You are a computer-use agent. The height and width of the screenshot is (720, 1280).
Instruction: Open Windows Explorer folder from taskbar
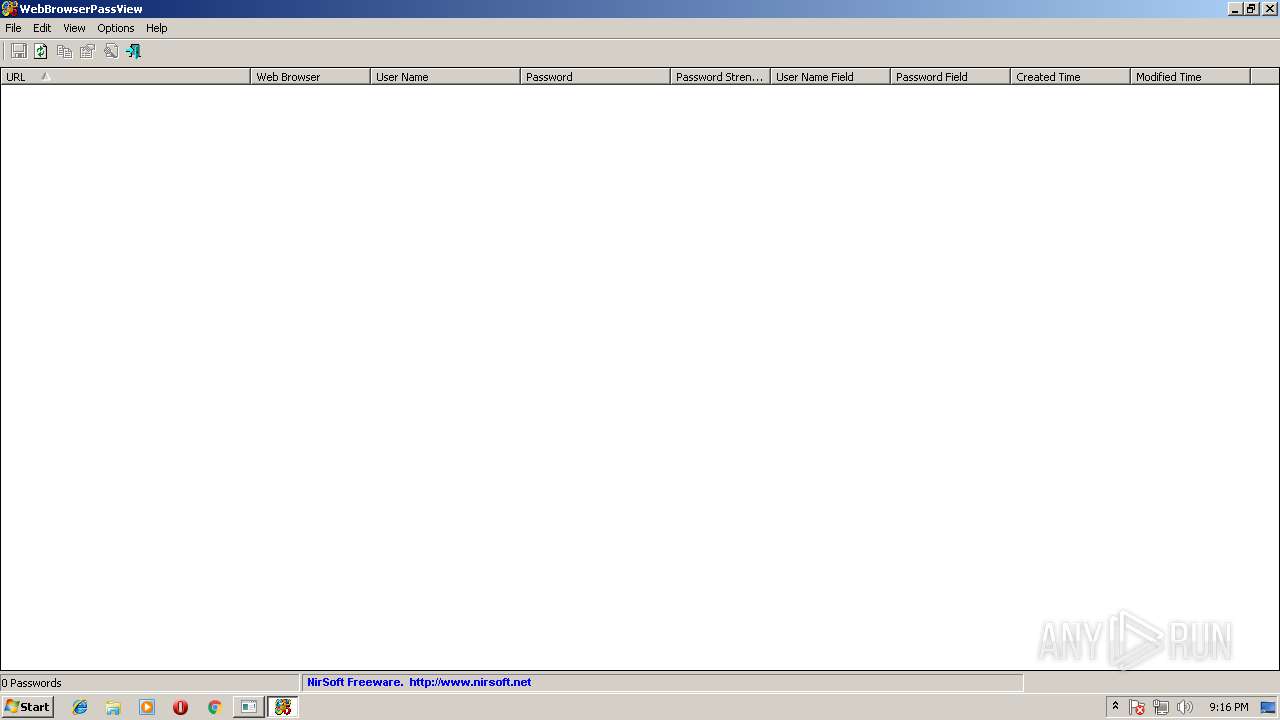[x=113, y=707]
